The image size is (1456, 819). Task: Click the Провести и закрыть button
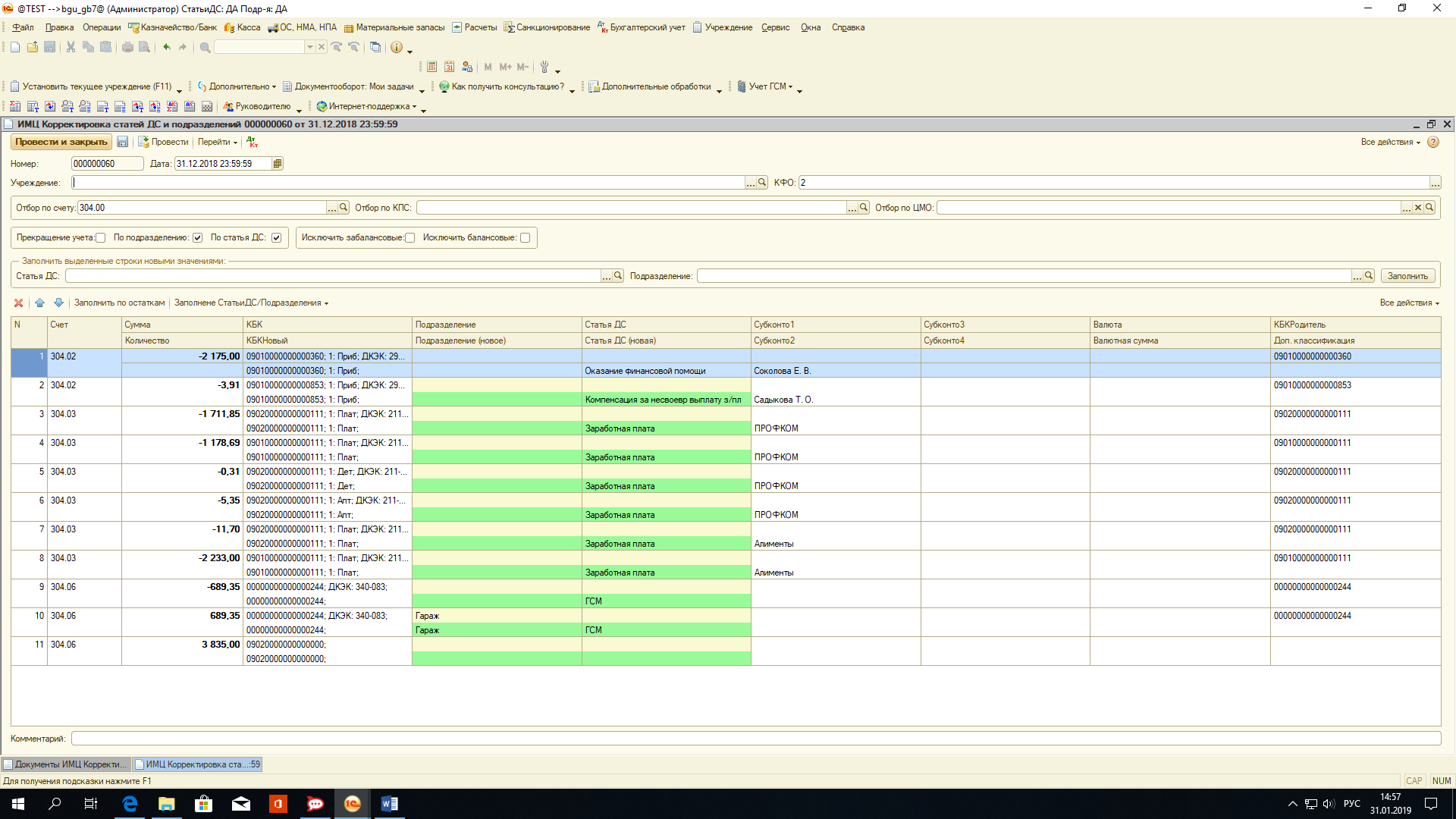(61, 142)
